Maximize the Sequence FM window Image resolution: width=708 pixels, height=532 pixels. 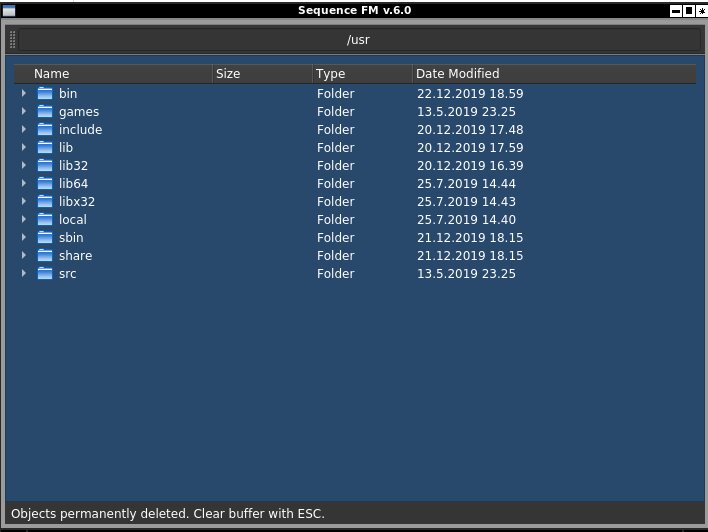(x=689, y=11)
